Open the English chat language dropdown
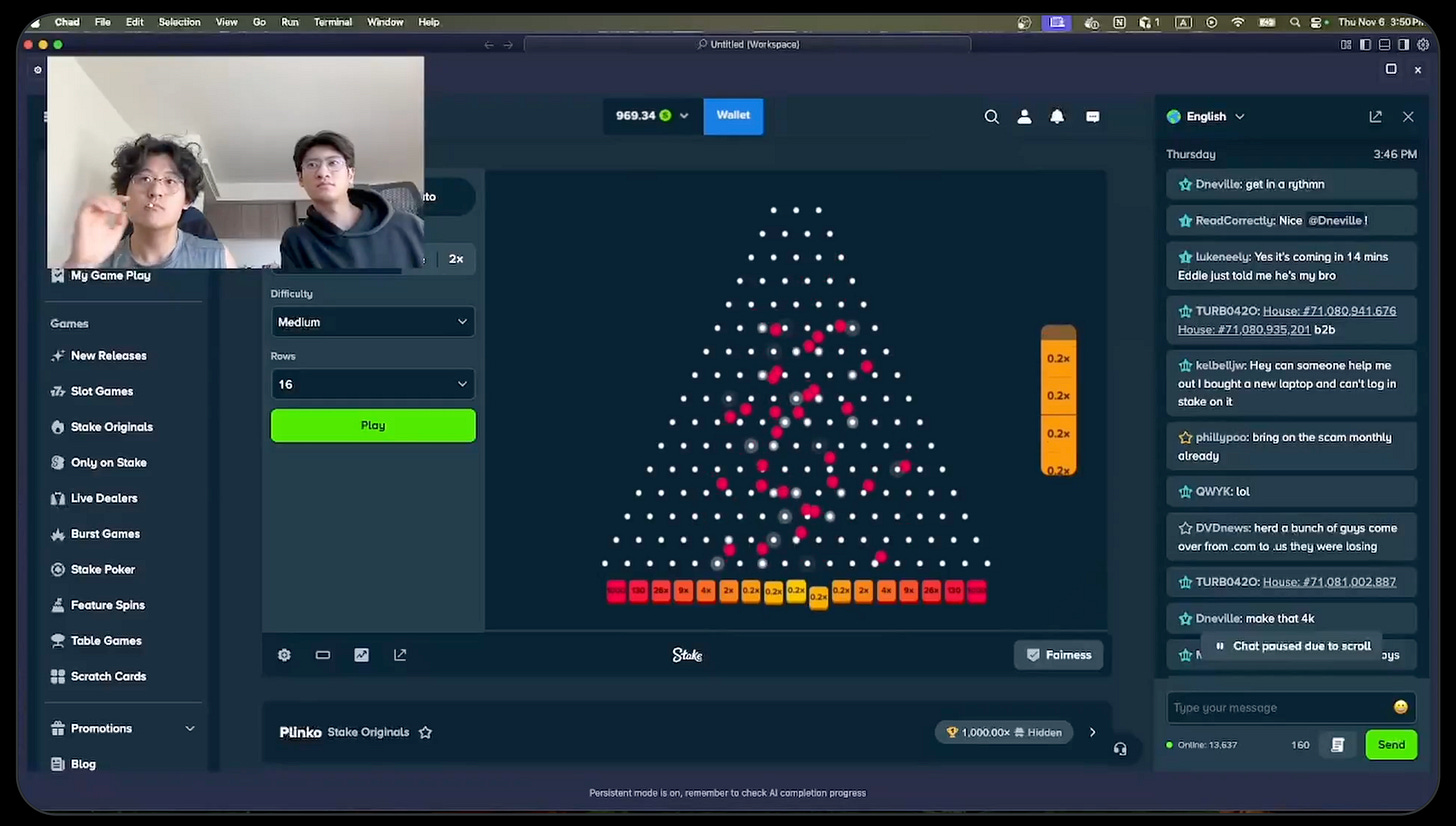 (x=1206, y=117)
